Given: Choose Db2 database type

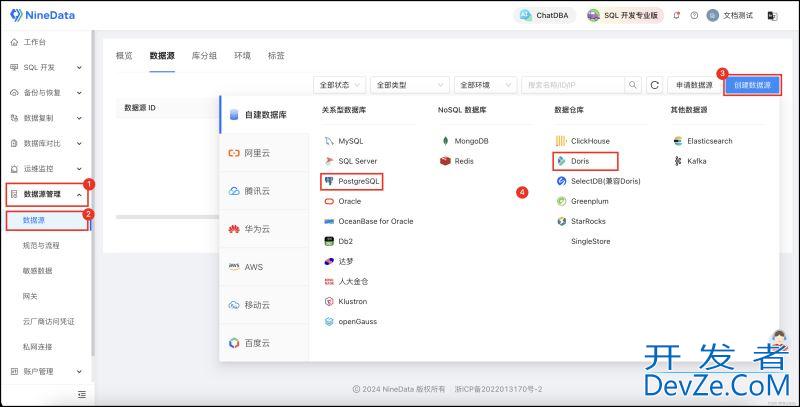Looking at the screenshot, I should [339, 241].
